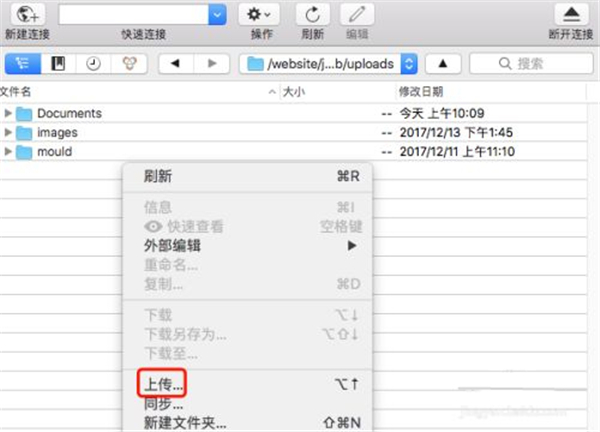This screenshot has height=432, width=600.
Task: Go to parent folder with up arrow
Action: (x=443, y=64)
